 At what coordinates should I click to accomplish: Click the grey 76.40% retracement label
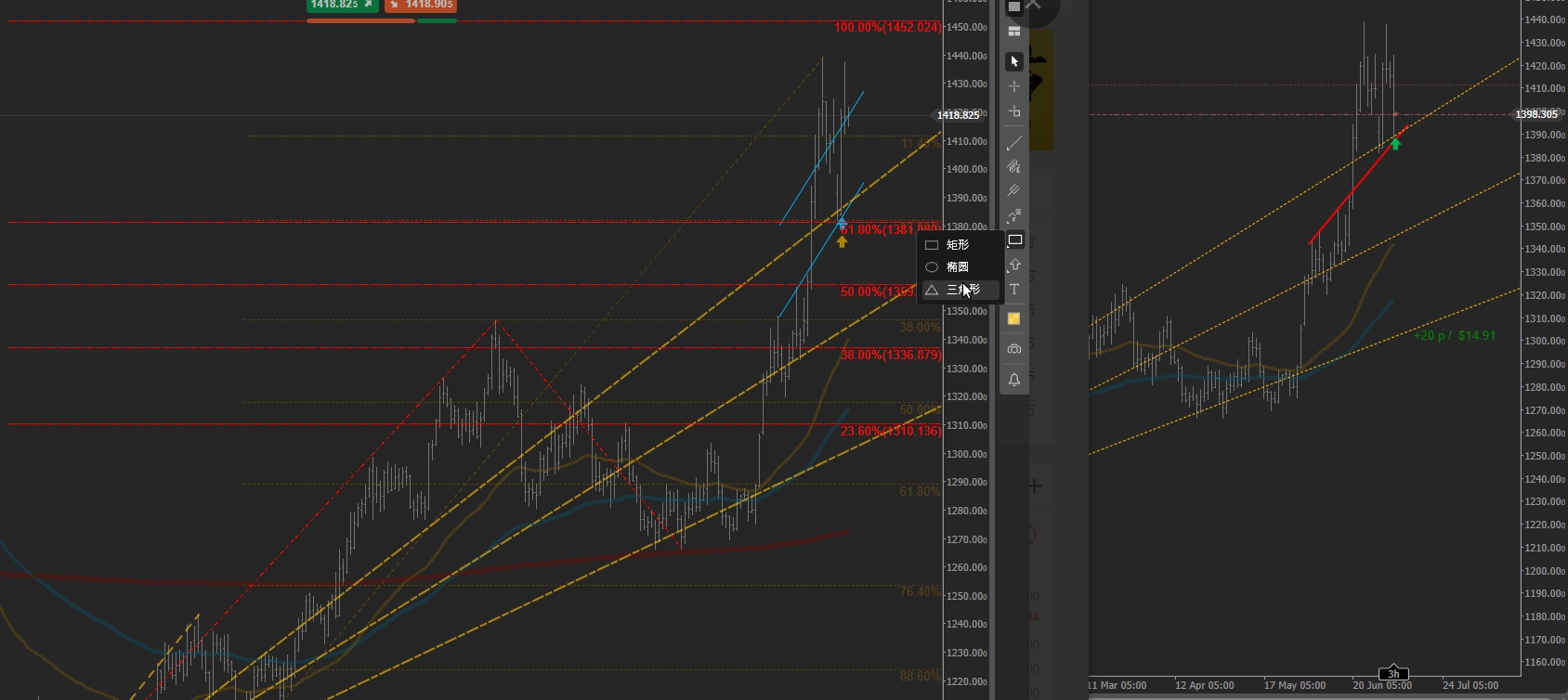click(920, 591)
